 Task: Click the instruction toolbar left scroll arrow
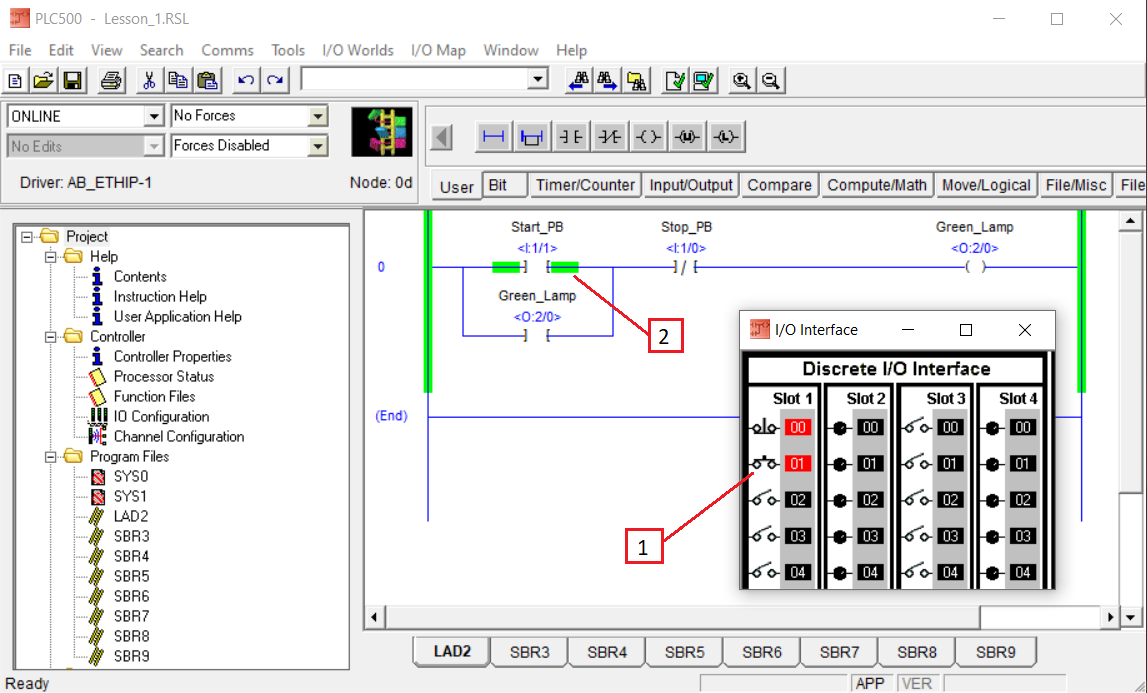441,137
